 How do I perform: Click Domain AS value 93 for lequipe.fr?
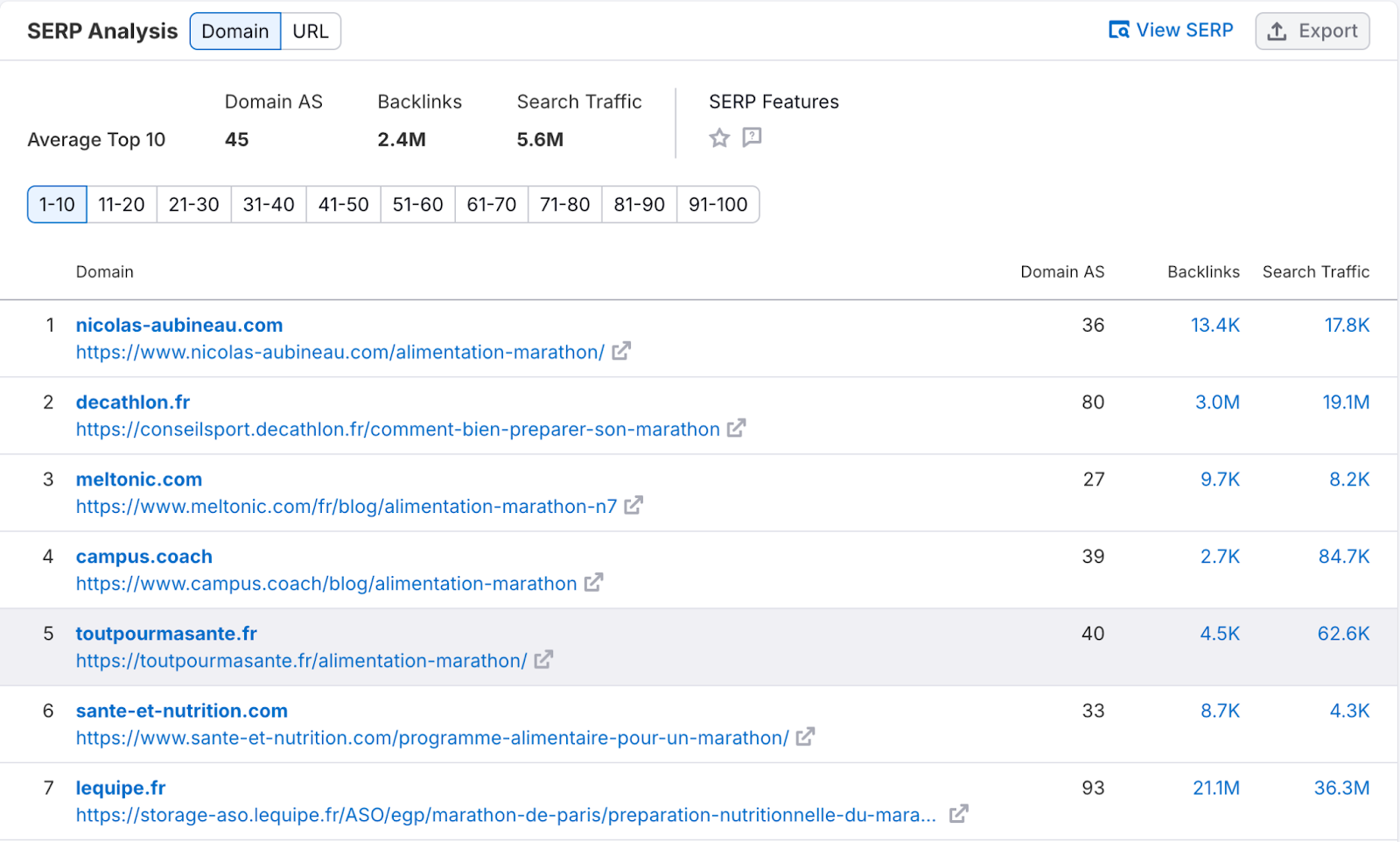click(1093, 788)
